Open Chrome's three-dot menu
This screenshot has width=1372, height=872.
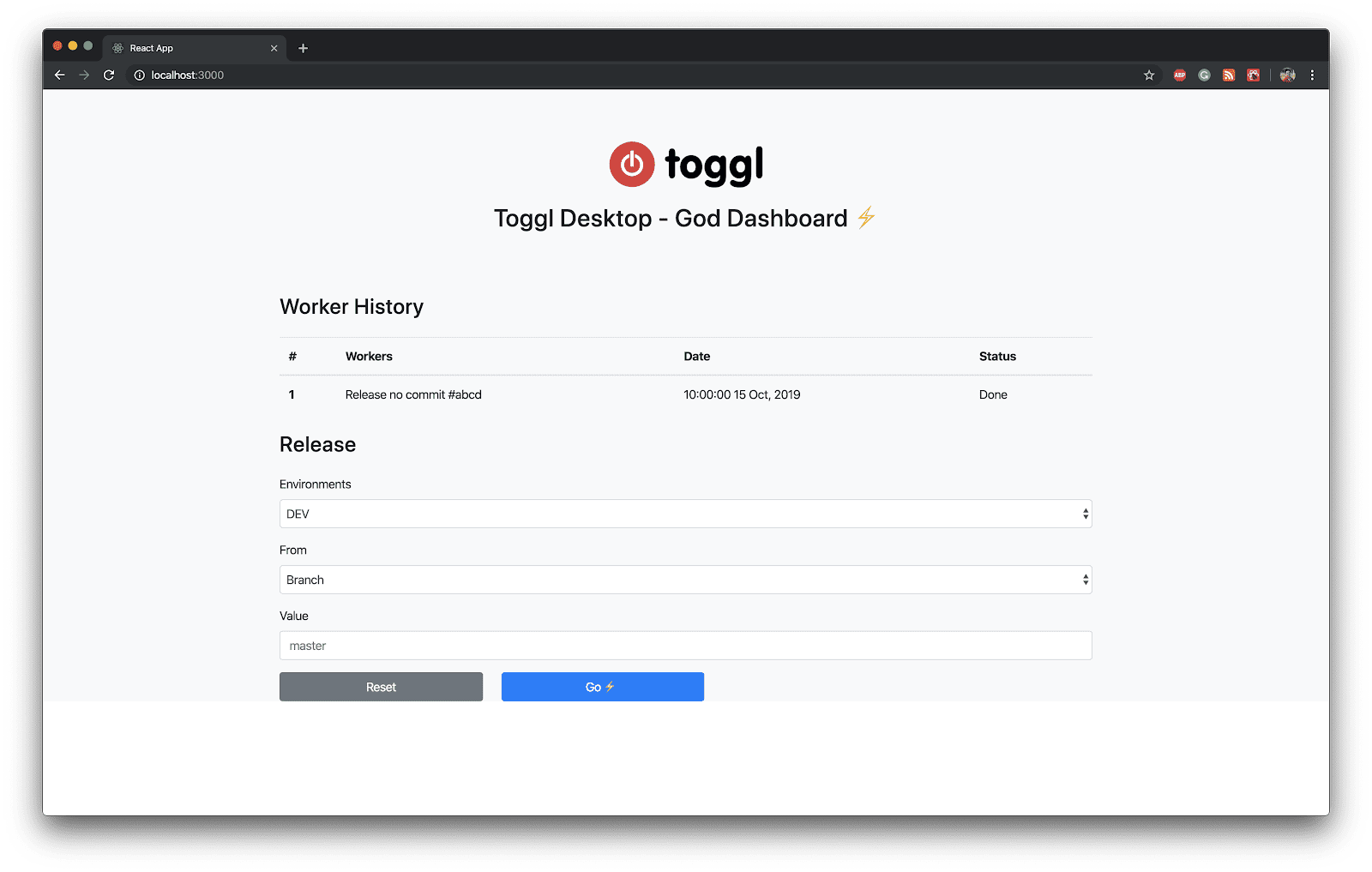(x=1312, y=75)
